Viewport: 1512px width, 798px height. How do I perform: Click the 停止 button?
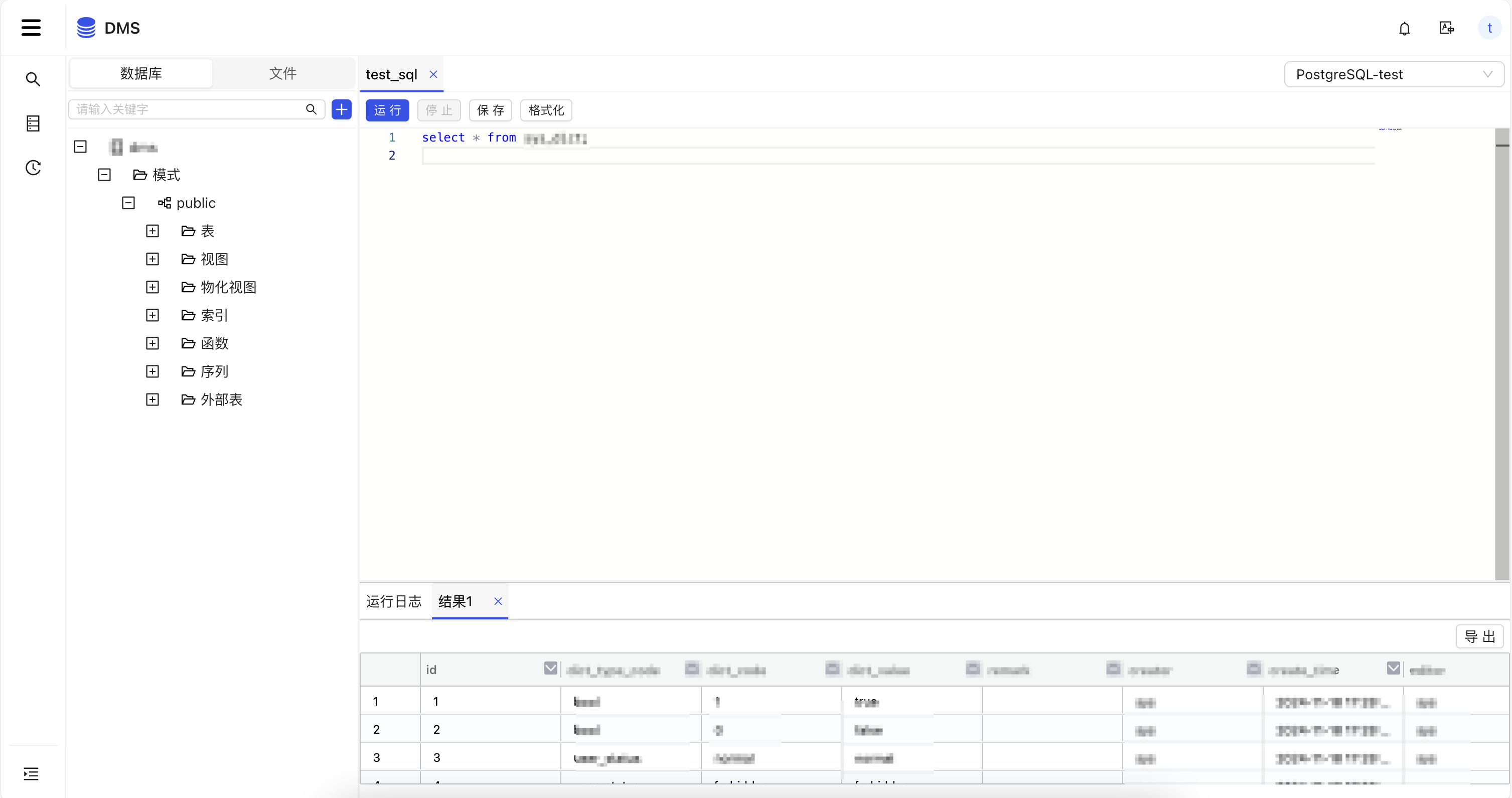point(439,110)
